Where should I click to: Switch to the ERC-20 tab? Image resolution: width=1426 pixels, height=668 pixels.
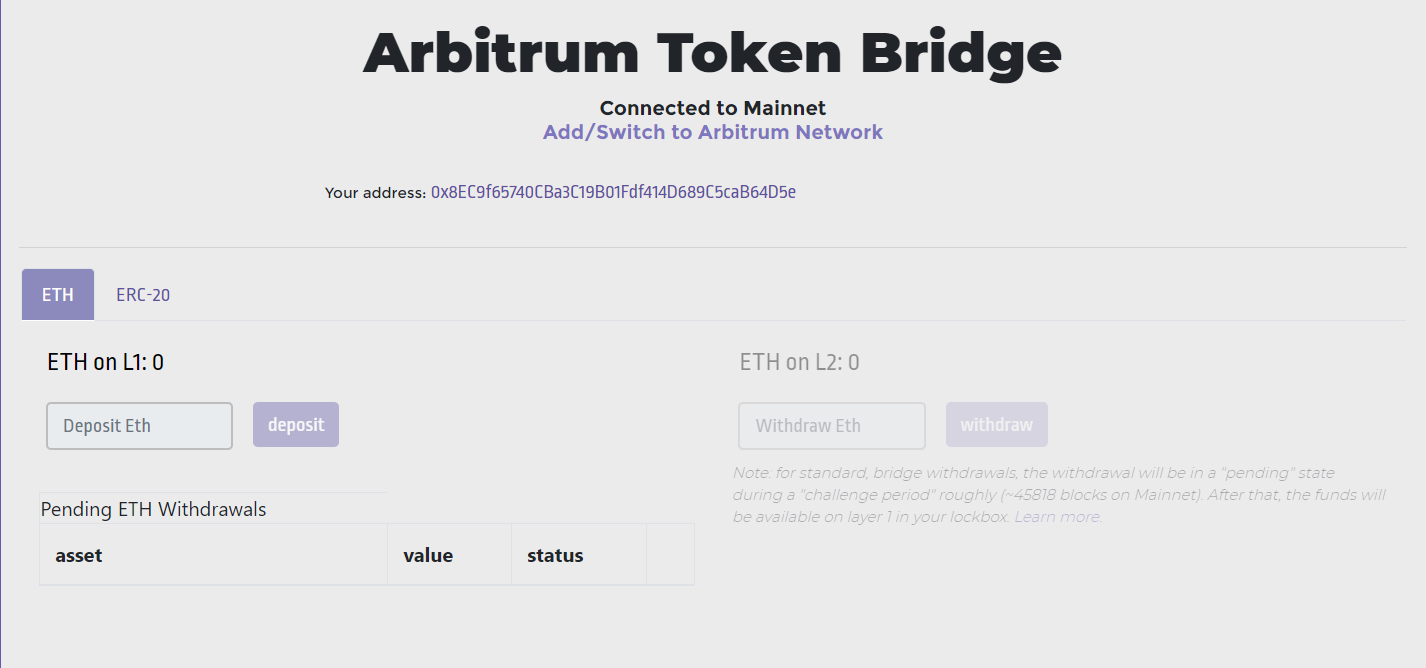point(143,295)
